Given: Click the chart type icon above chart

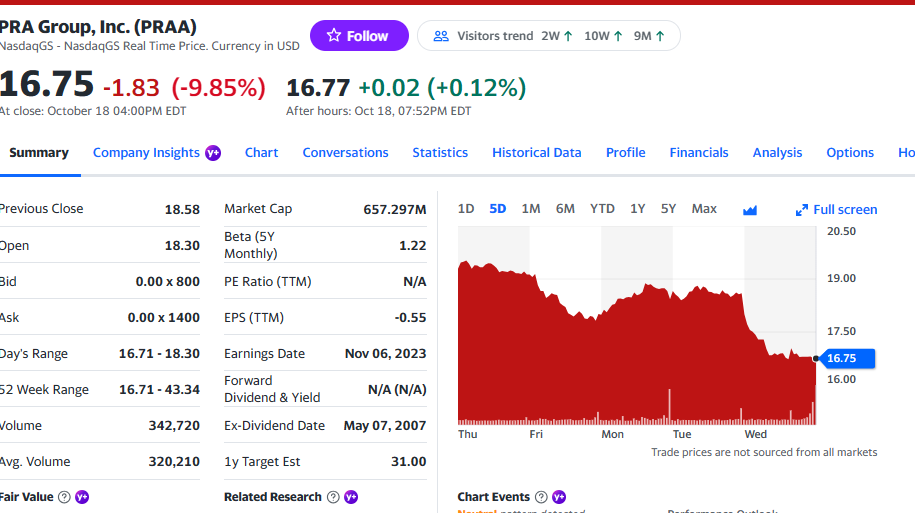Looking at the screenshot, I should (x=750, y=210).
